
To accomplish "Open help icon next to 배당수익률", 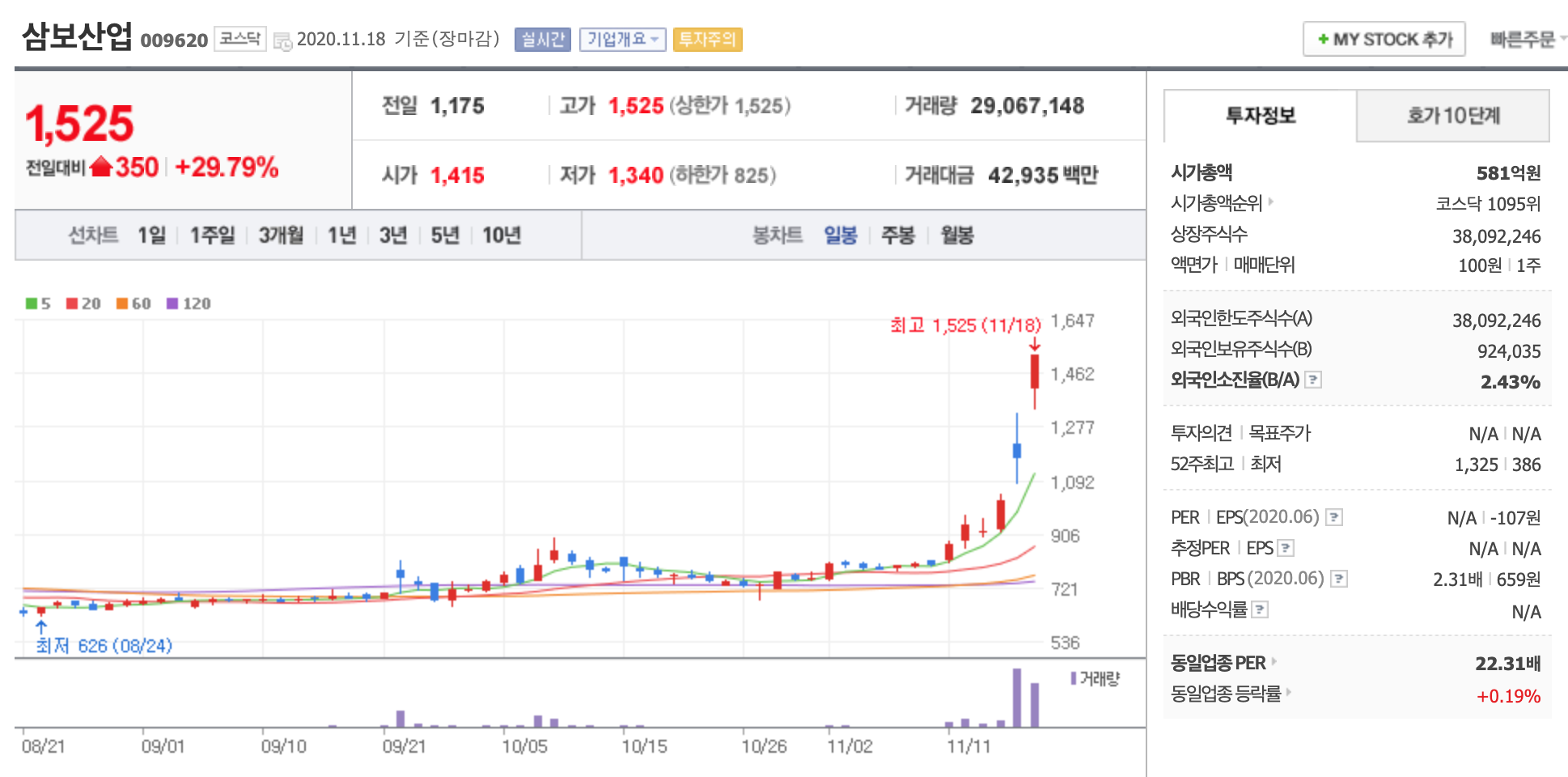I will [1260, 609].
